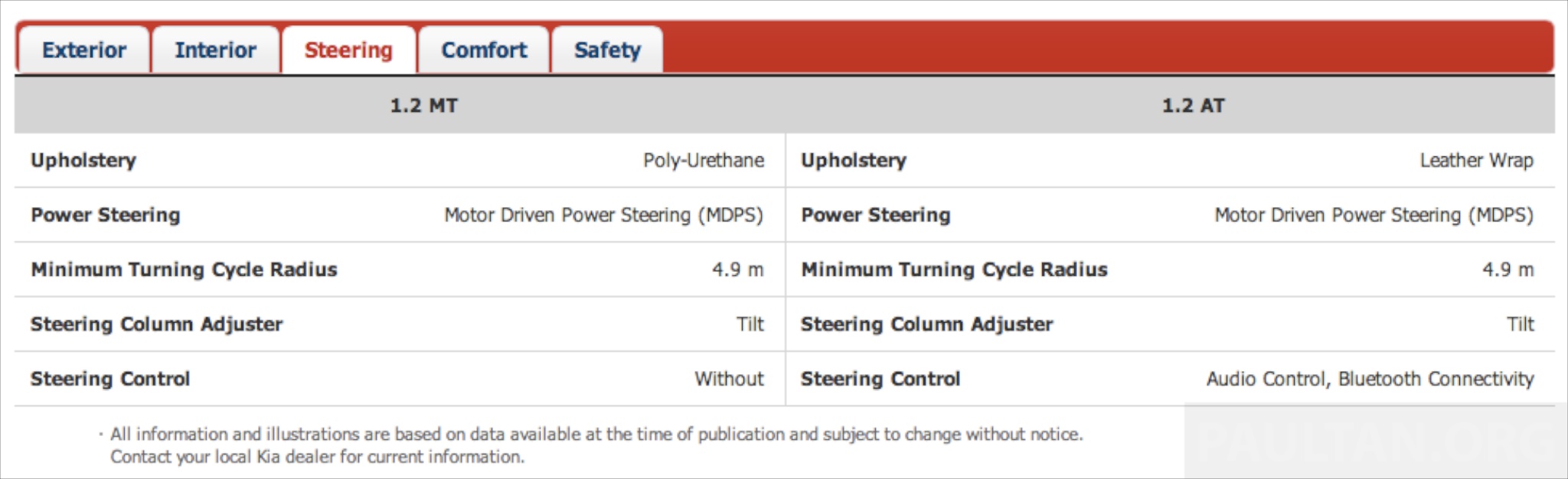Click the Tilt value under 1.2 MT
Image resolution: width=1568 pixels, height=479 pixels.
[x=750, y=324]
